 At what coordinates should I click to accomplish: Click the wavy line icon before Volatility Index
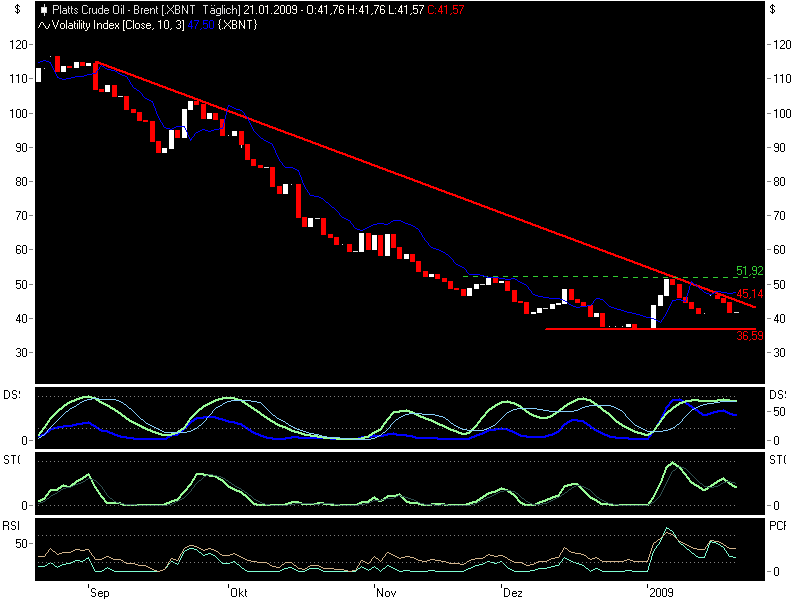click(44, 25)
